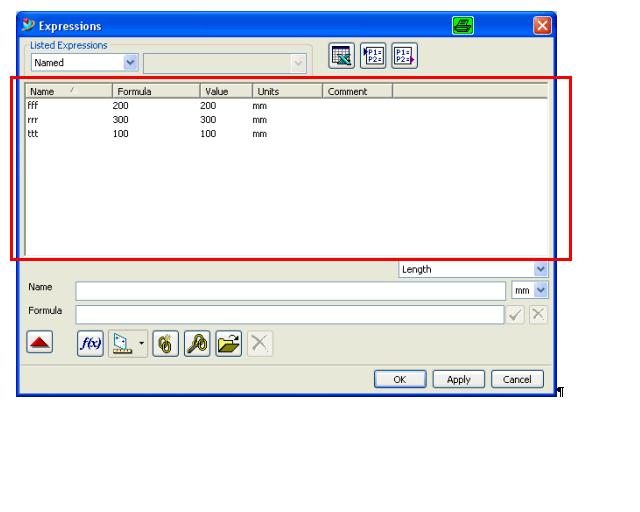The height and width of the screenshot is (512, 640).
Task: Sort by the Formula column header
Action: click(156, 91)
